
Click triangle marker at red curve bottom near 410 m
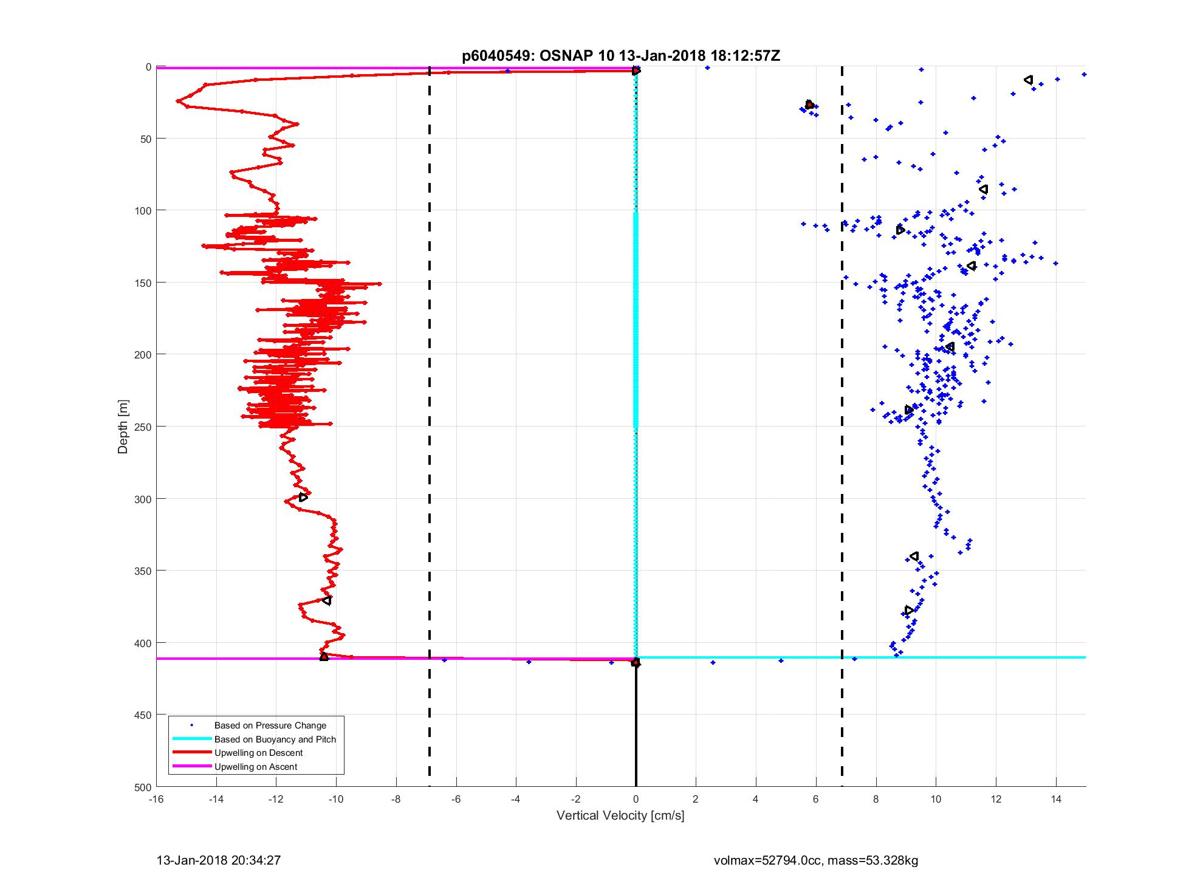[x=324, y=656]
